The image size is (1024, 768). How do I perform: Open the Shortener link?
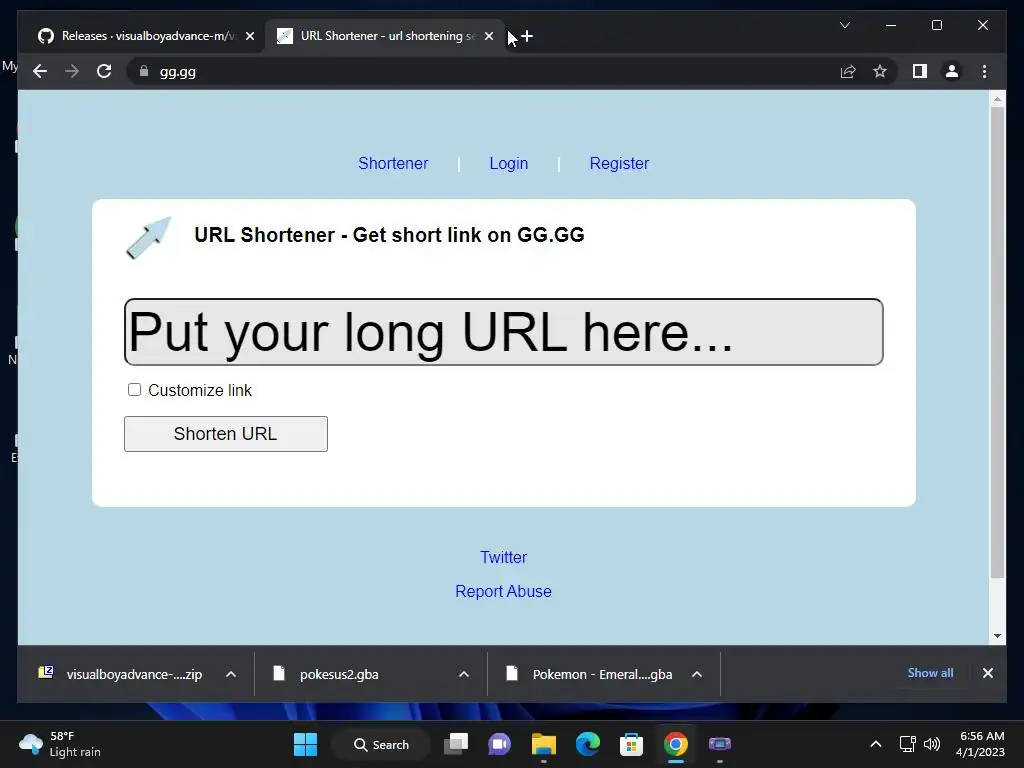(x=392, y=163)
